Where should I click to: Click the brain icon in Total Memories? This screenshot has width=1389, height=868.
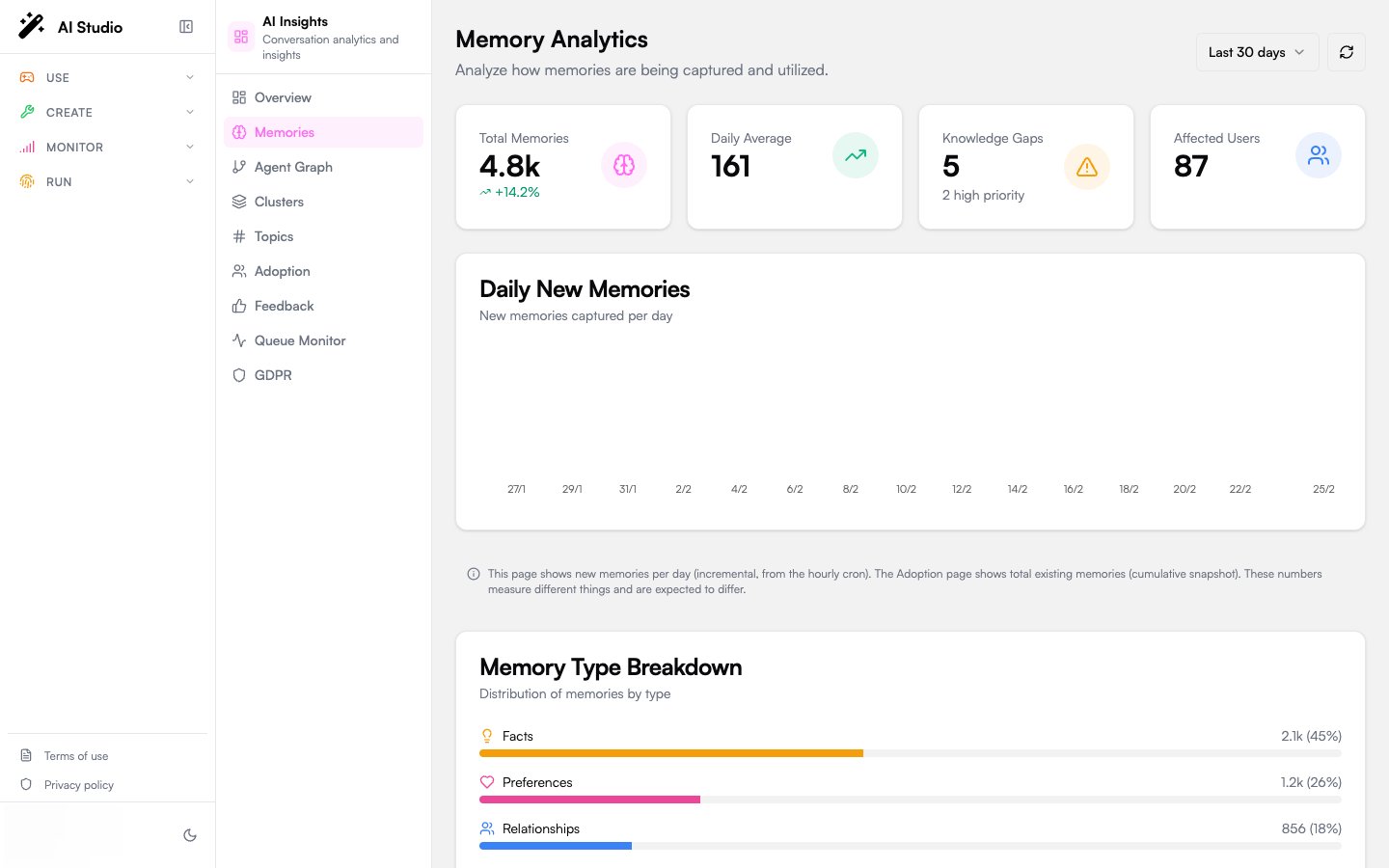(x=624, y=165)
